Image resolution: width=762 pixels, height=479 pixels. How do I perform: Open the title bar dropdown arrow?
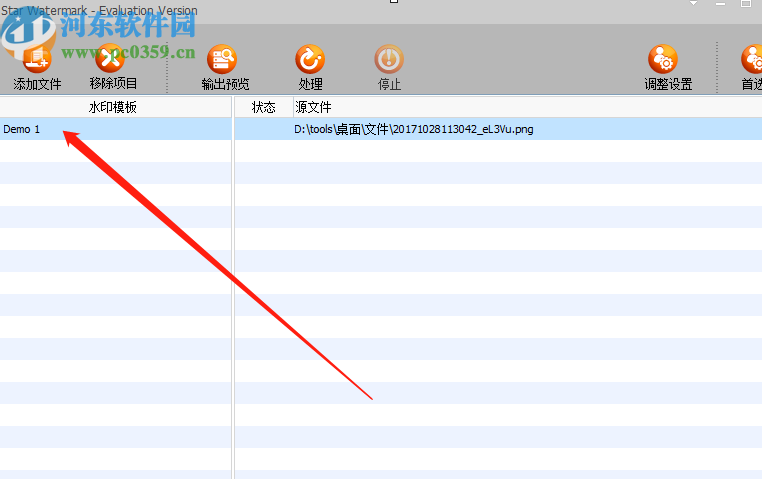(x=693, y=3)
